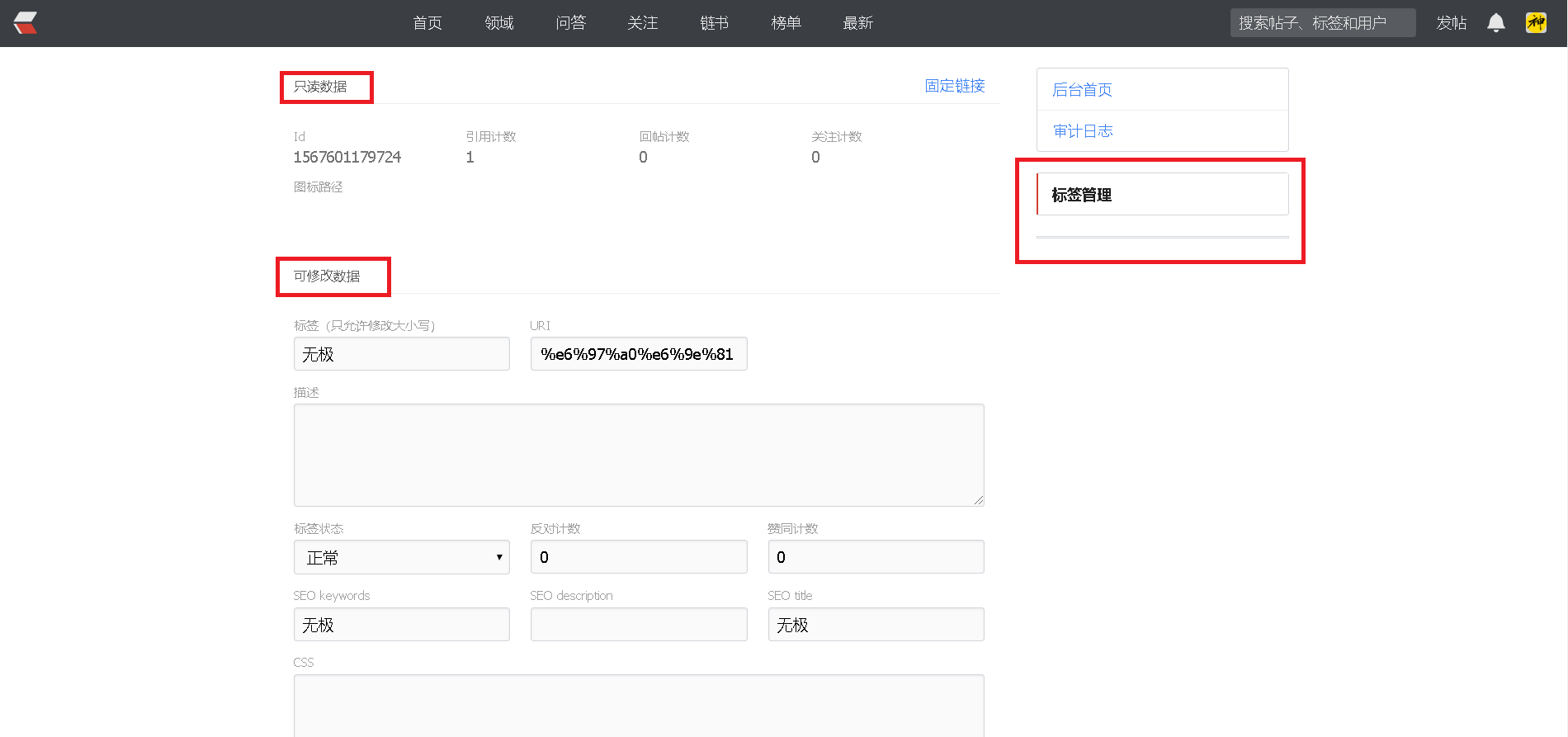Viewport: 1568px width, 737px height.
Task: Expand the 标签状态 dropdown showing 正常
Action: 402,557
